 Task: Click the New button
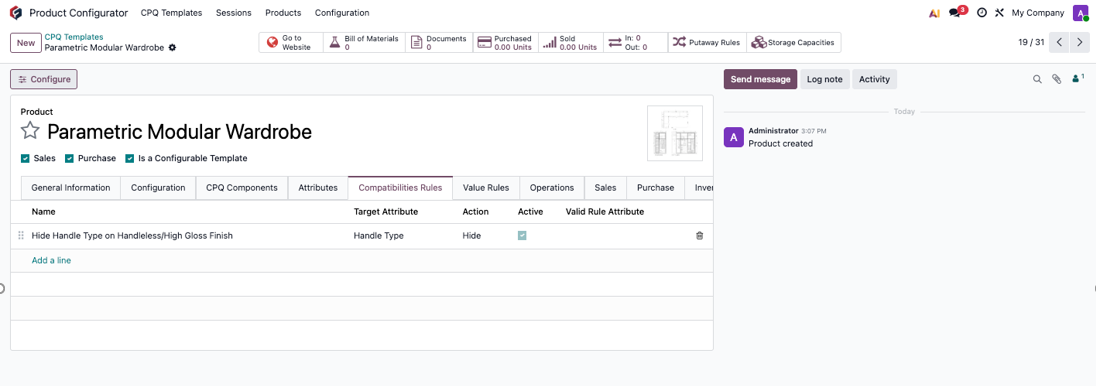pos(26,43)
